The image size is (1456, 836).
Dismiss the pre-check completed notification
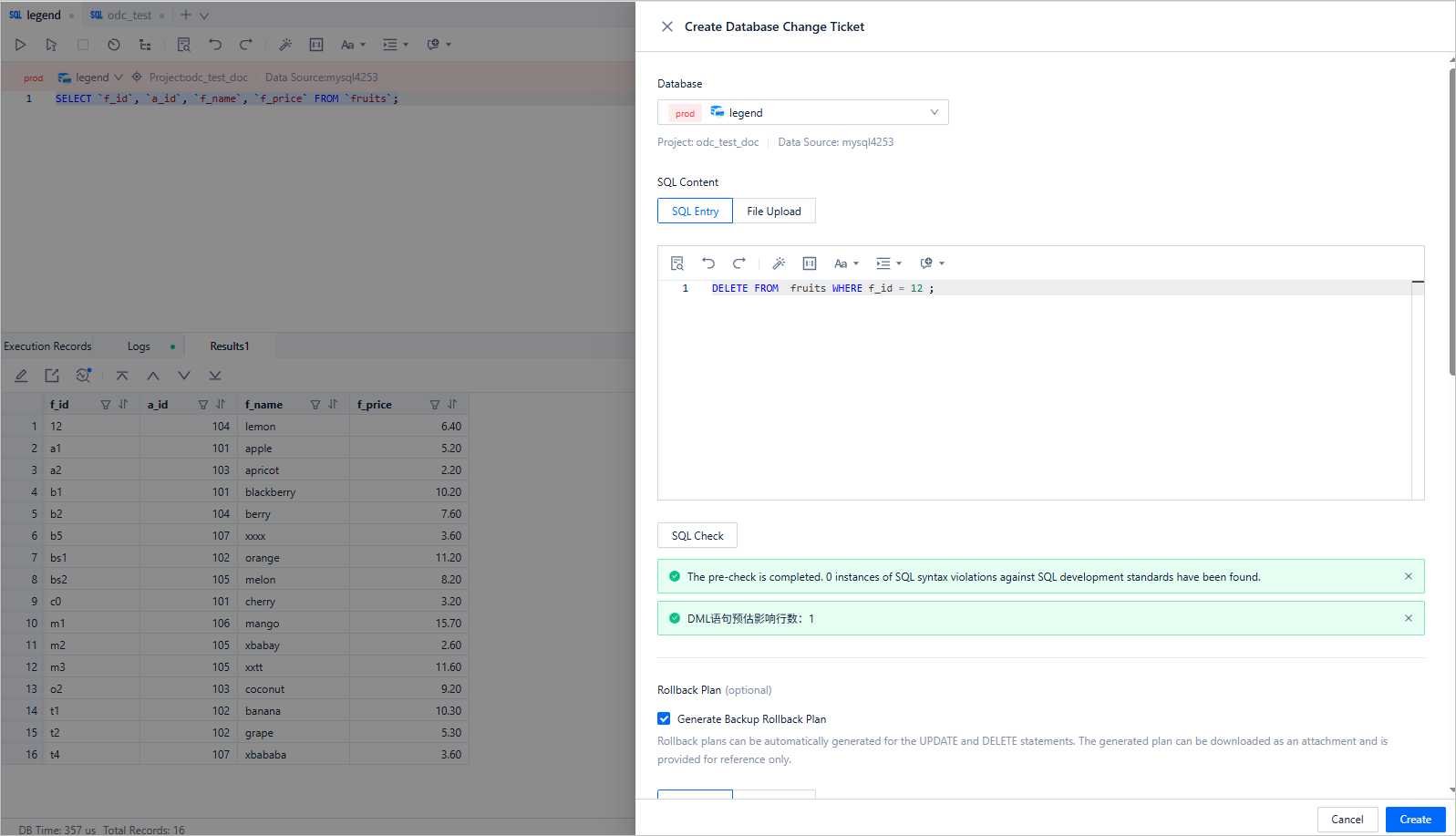pyautogui.click(x=1409, y=576)
